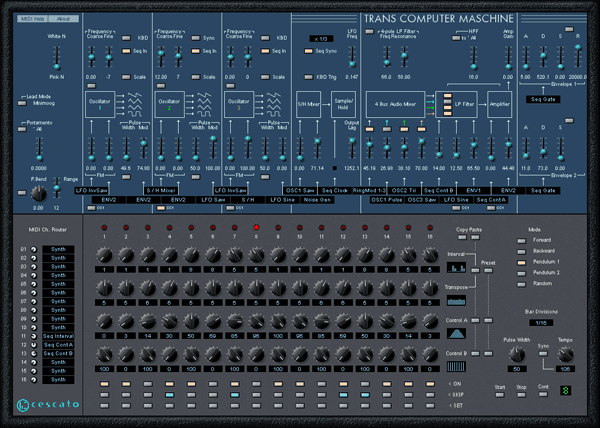
Task: Open the MIDI Help tab
Action: 33,19
